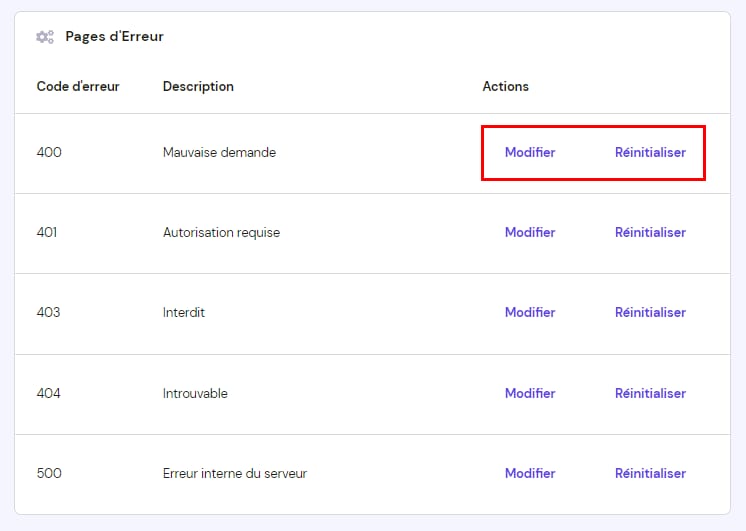The width and height of the screenshot is (746, 531).
Task: Reset the 400 Mauvaise demande page
Action: [x=650, y=153]
